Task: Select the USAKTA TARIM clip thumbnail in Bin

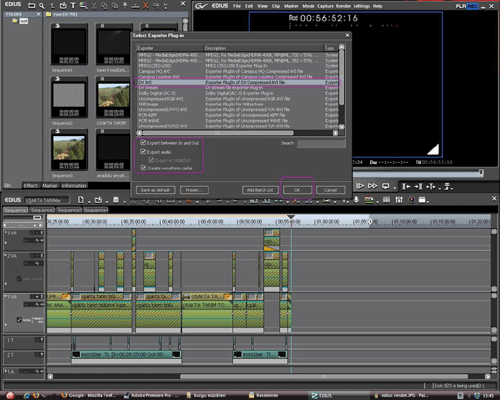Action: click(114, 97)
